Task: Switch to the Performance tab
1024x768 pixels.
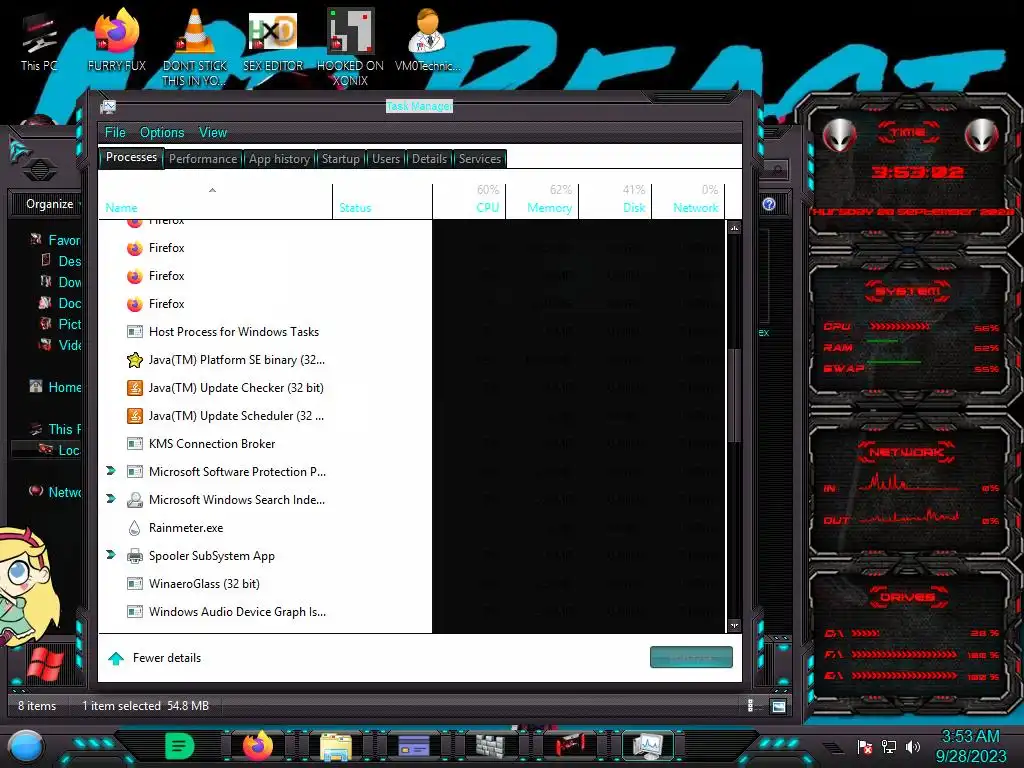Action: coord(203,159)
